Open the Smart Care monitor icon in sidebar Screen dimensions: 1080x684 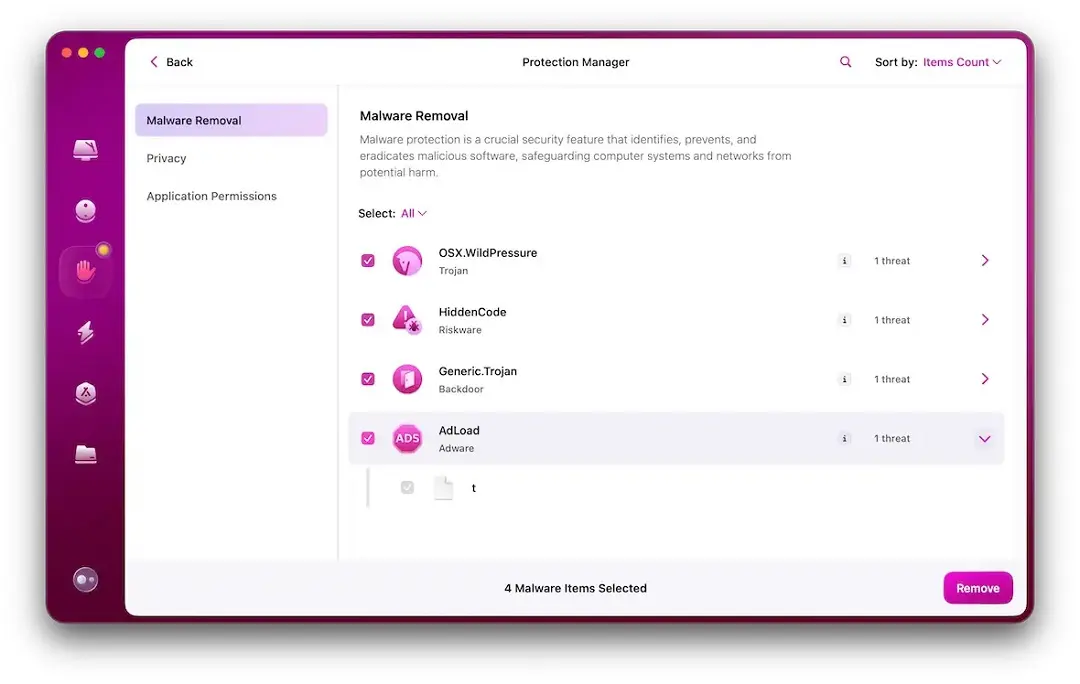(85, 149)
